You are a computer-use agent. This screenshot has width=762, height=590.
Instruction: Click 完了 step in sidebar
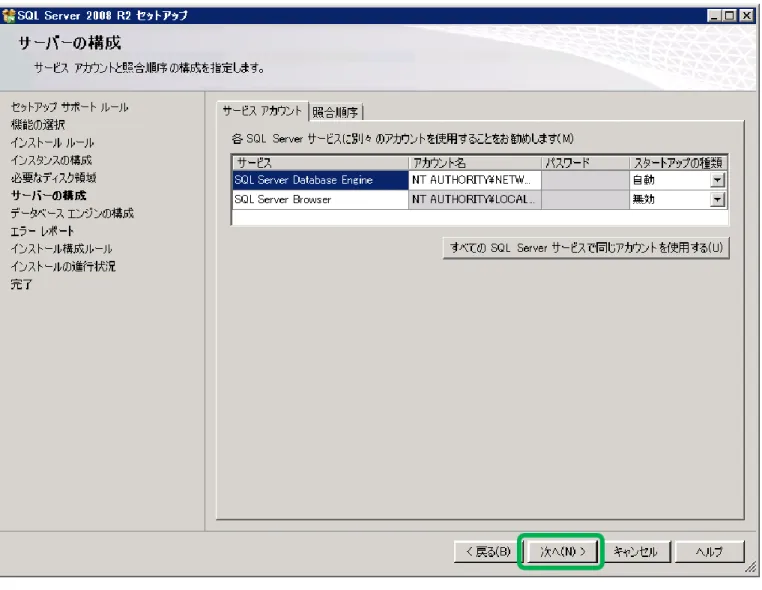(21, 284)
